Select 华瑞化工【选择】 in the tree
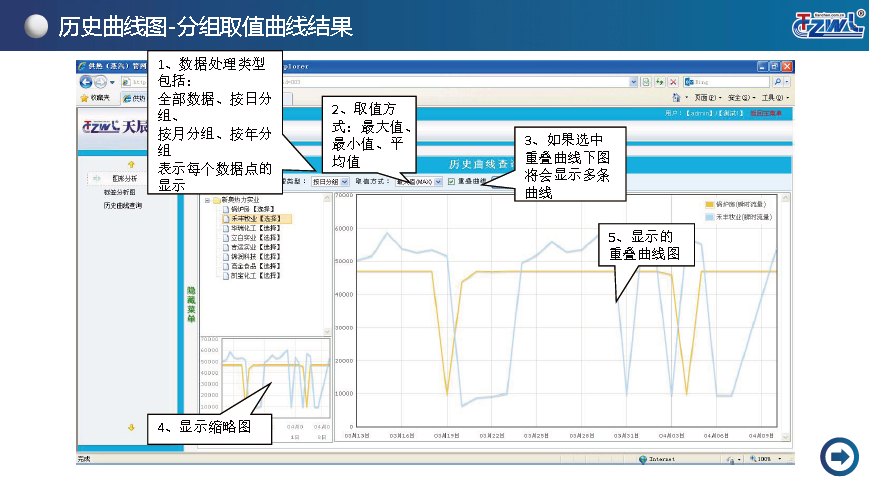The image size is (869, 488). point(255,228)
